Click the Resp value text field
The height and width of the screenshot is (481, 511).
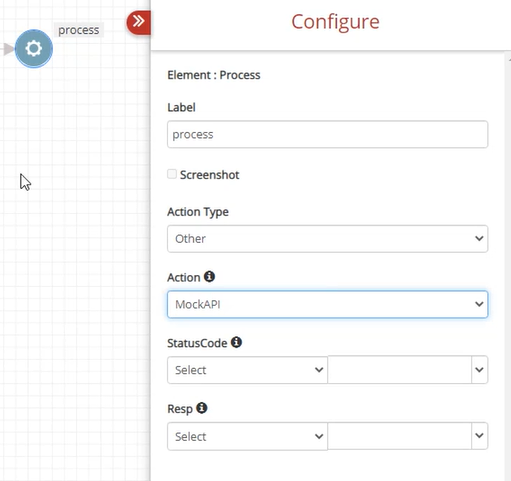tap(400, 436)
